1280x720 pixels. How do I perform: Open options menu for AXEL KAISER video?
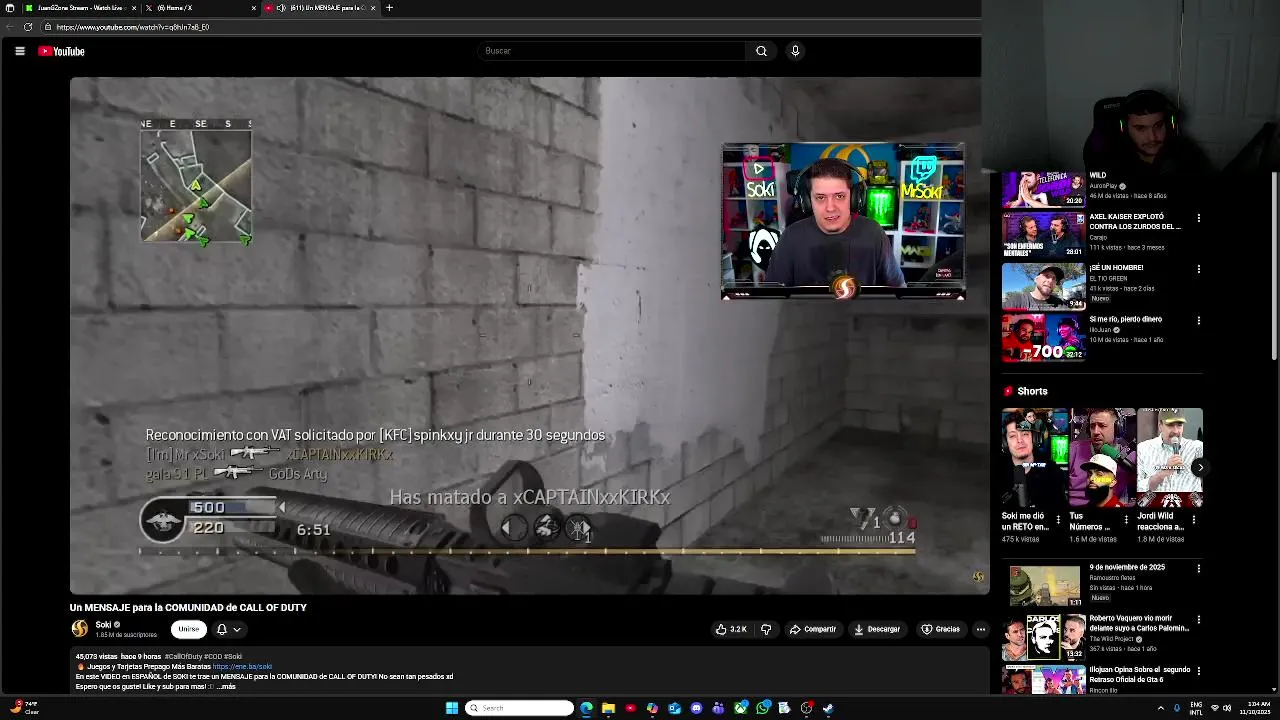pos(1198,218)
